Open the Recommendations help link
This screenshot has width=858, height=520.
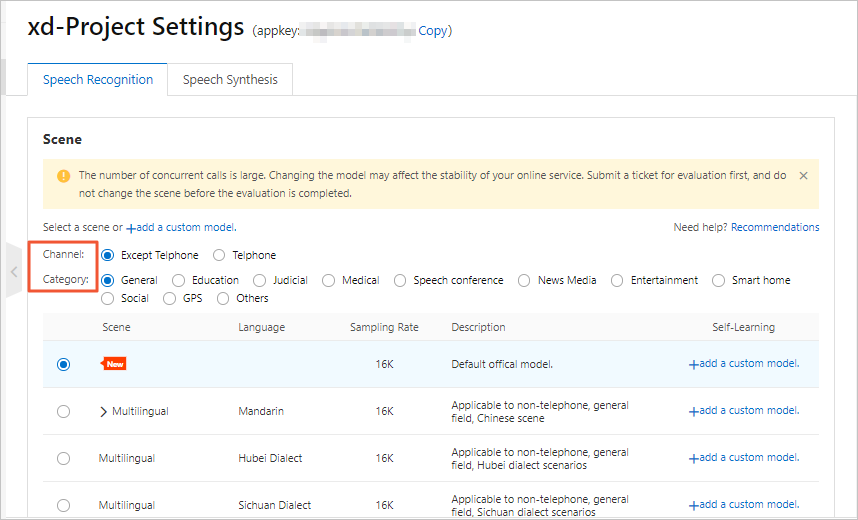(x=775, y=227)
